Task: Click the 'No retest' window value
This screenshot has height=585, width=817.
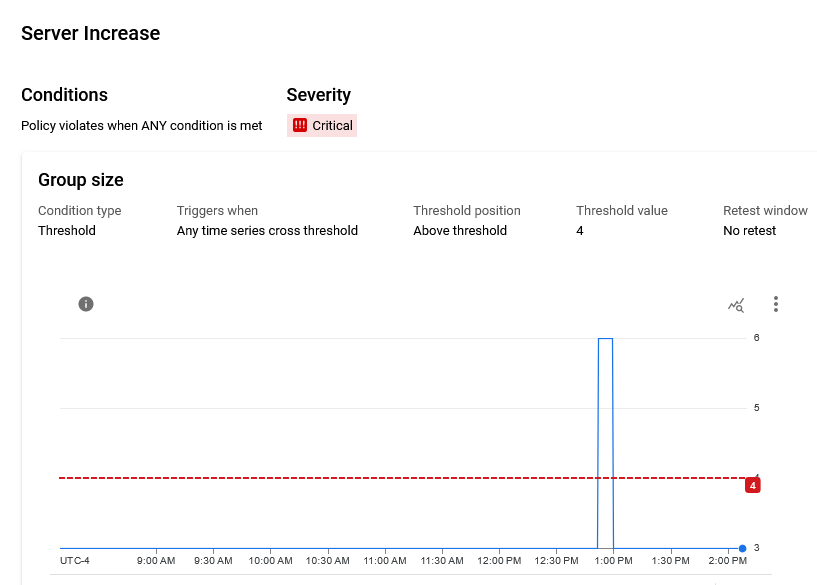Action: click(x=749, y=231)
